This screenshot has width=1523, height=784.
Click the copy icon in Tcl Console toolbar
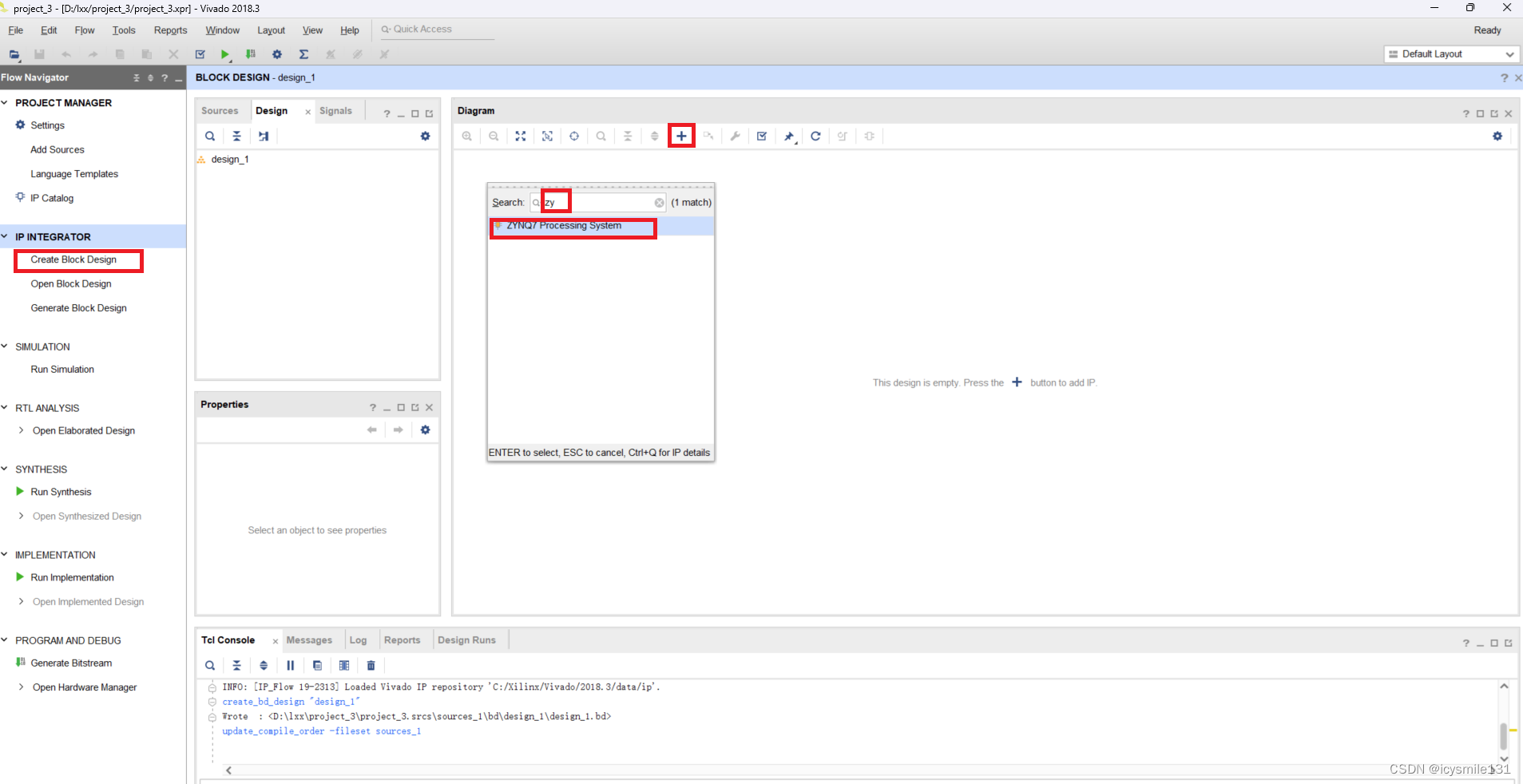tap(318, 665)
